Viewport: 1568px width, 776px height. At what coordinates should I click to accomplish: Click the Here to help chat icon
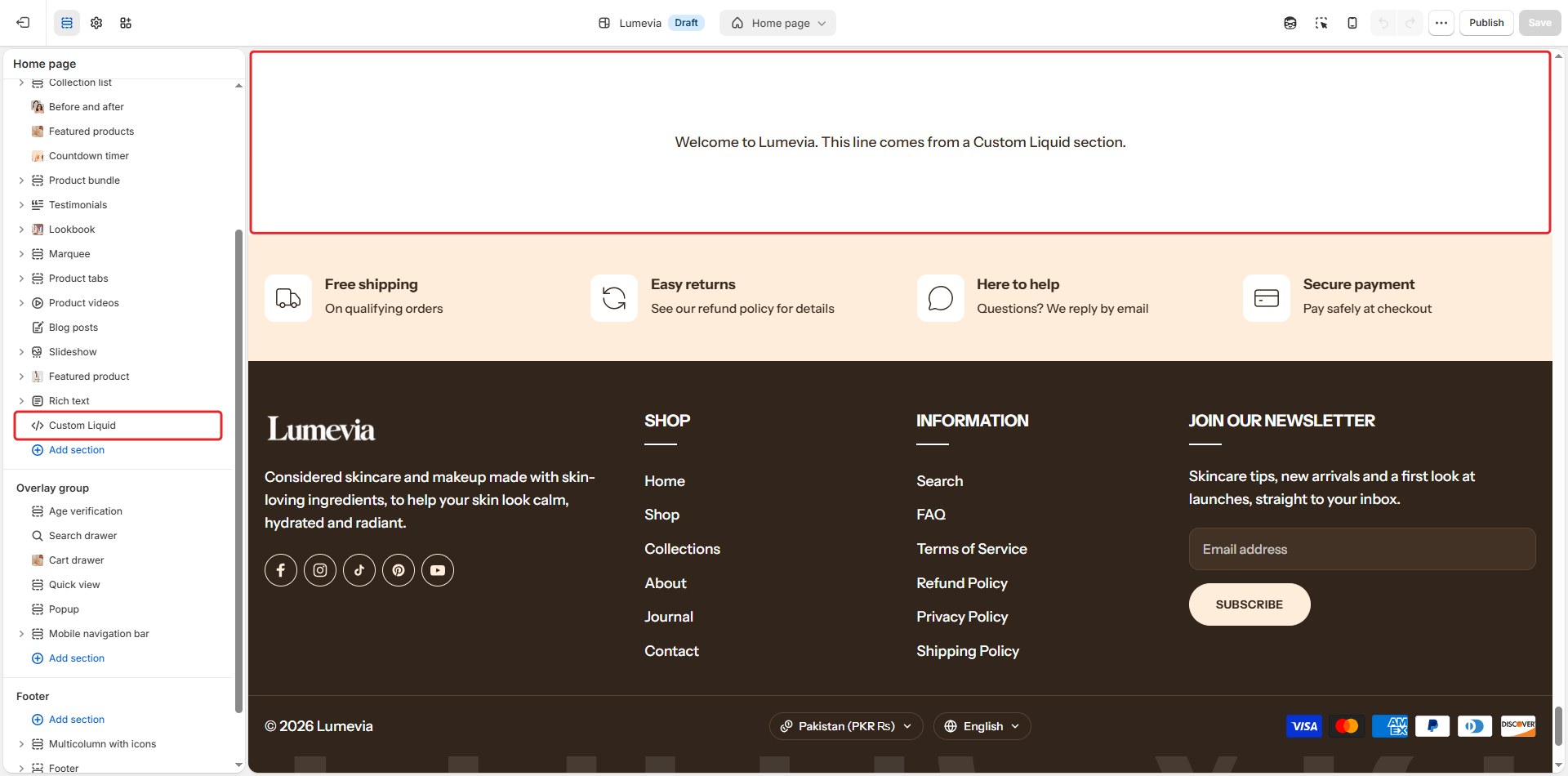(x=941, y=298)
